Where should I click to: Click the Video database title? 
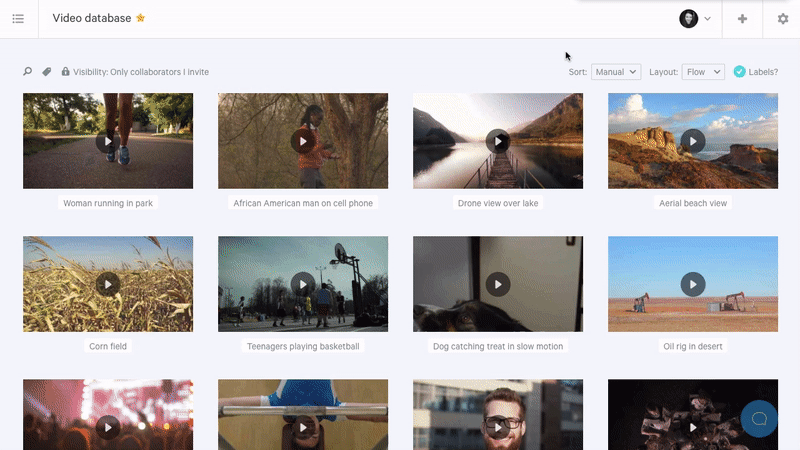(x=92, y=18)
